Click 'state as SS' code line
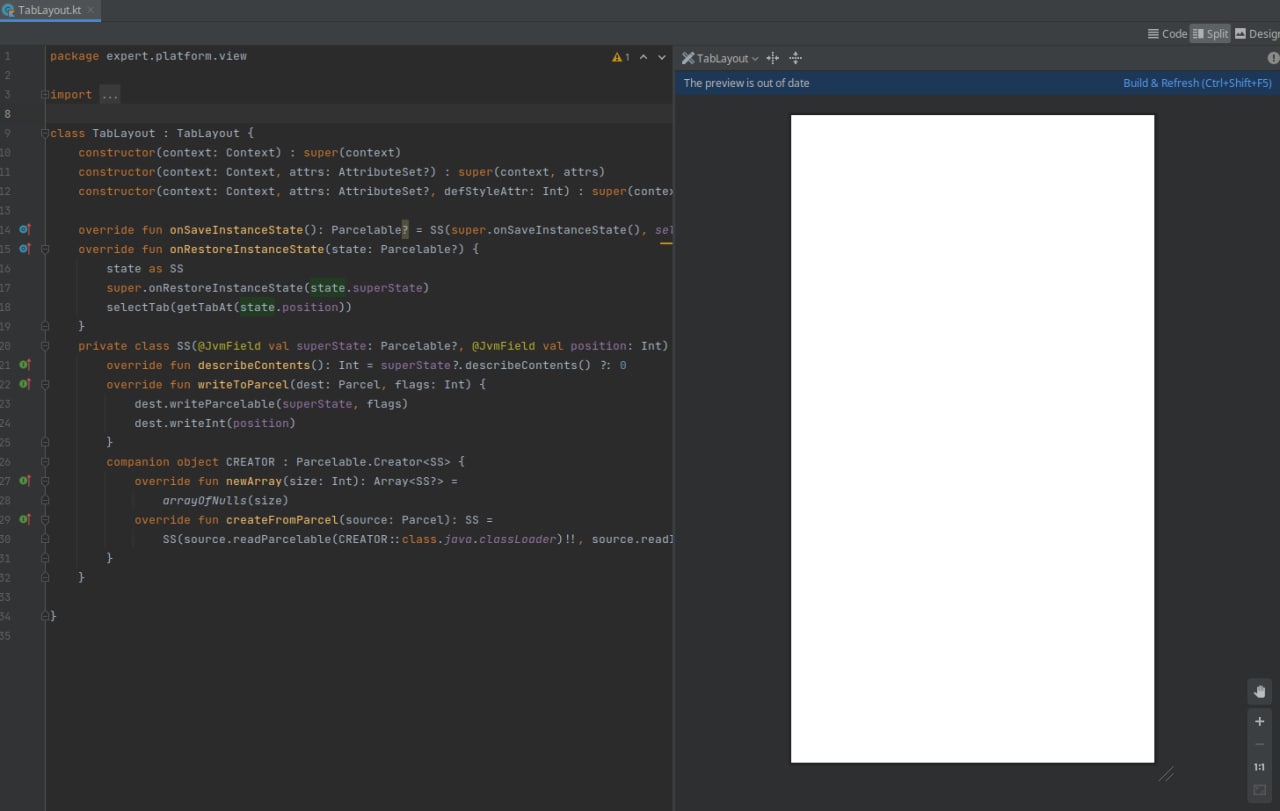 pos(145,268)
